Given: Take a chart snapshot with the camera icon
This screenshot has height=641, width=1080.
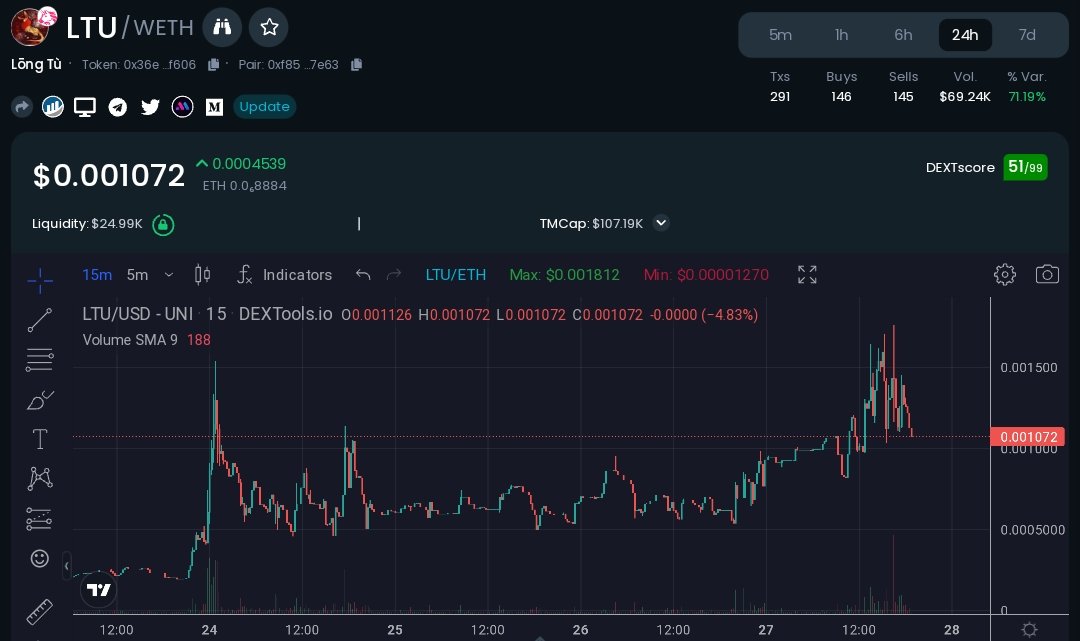Looking at the screenshot, I should point(1047,275).
